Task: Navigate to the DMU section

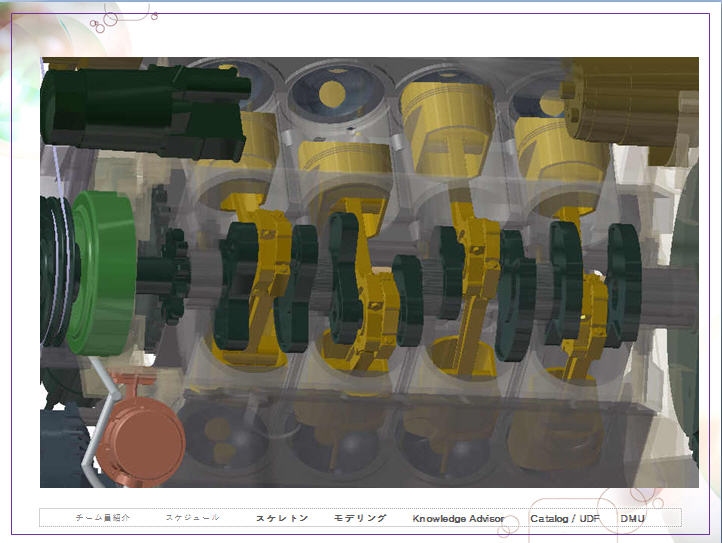Action: (632, 518)
